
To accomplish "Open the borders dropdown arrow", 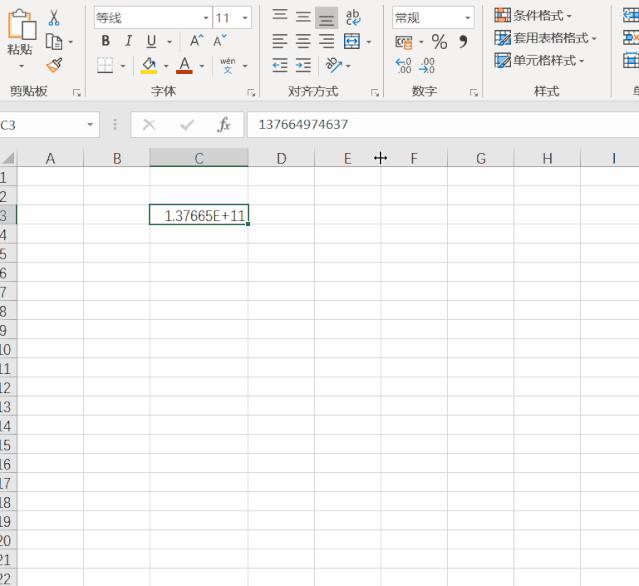I will coord(123,66).
